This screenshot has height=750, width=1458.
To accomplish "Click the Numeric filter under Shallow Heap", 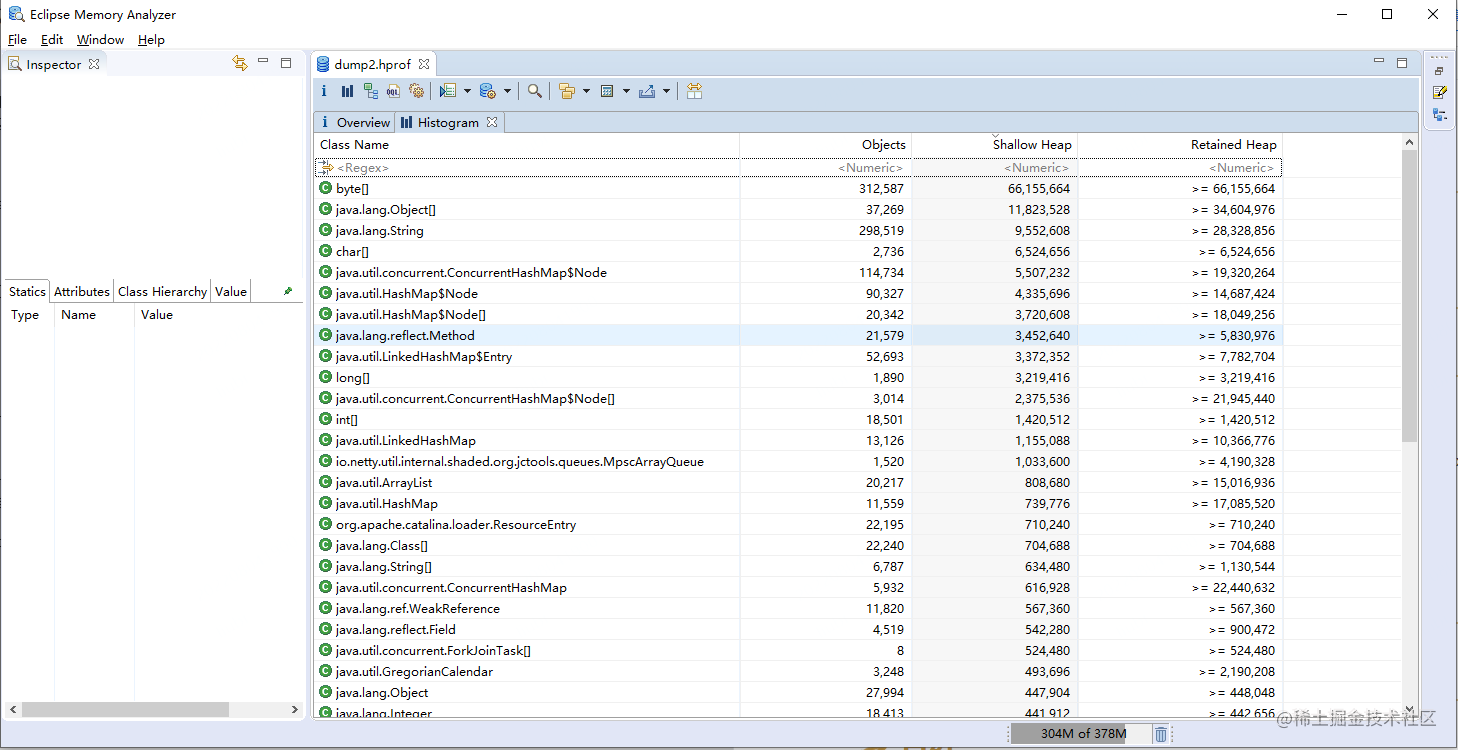I will (995, 168).
